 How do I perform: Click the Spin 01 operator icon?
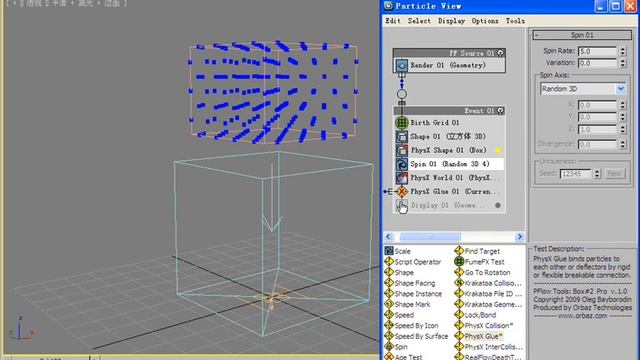(x=402, y=164)
